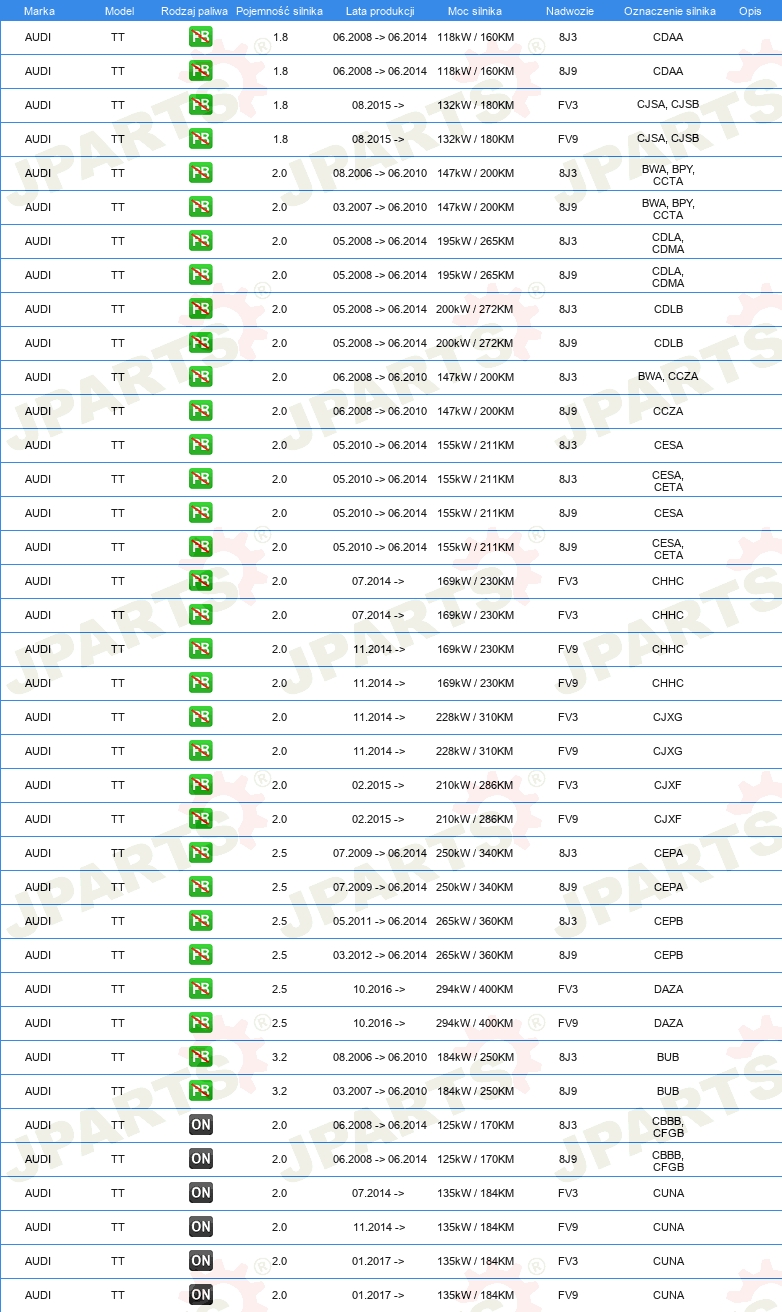Click 250kW / 340KM in CEPA 8J9 row

(x=475, y=887)
